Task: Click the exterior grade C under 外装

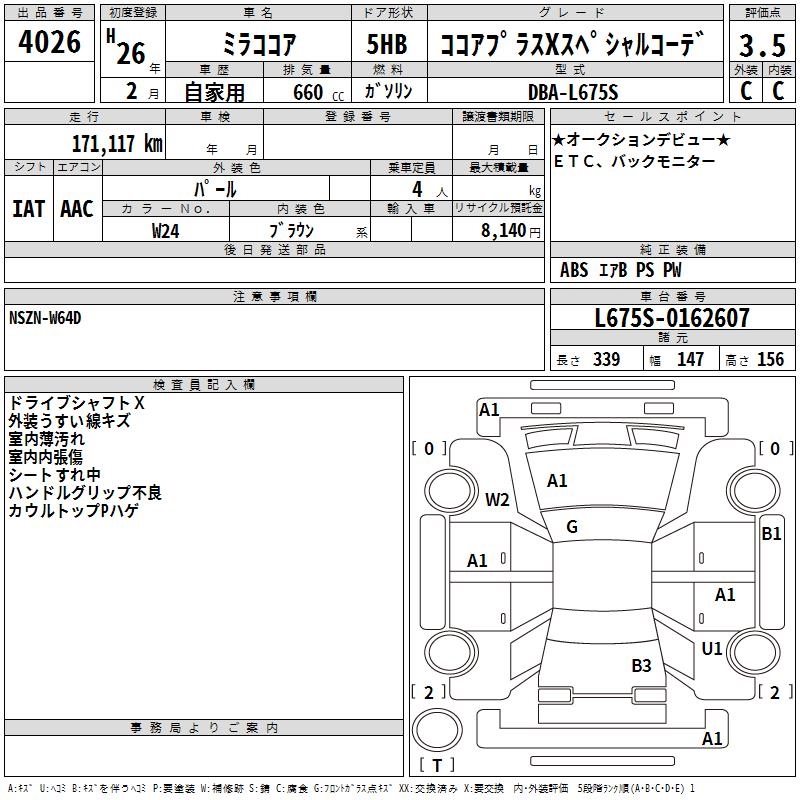Action: pyautogui.click(x=746, y=91)
